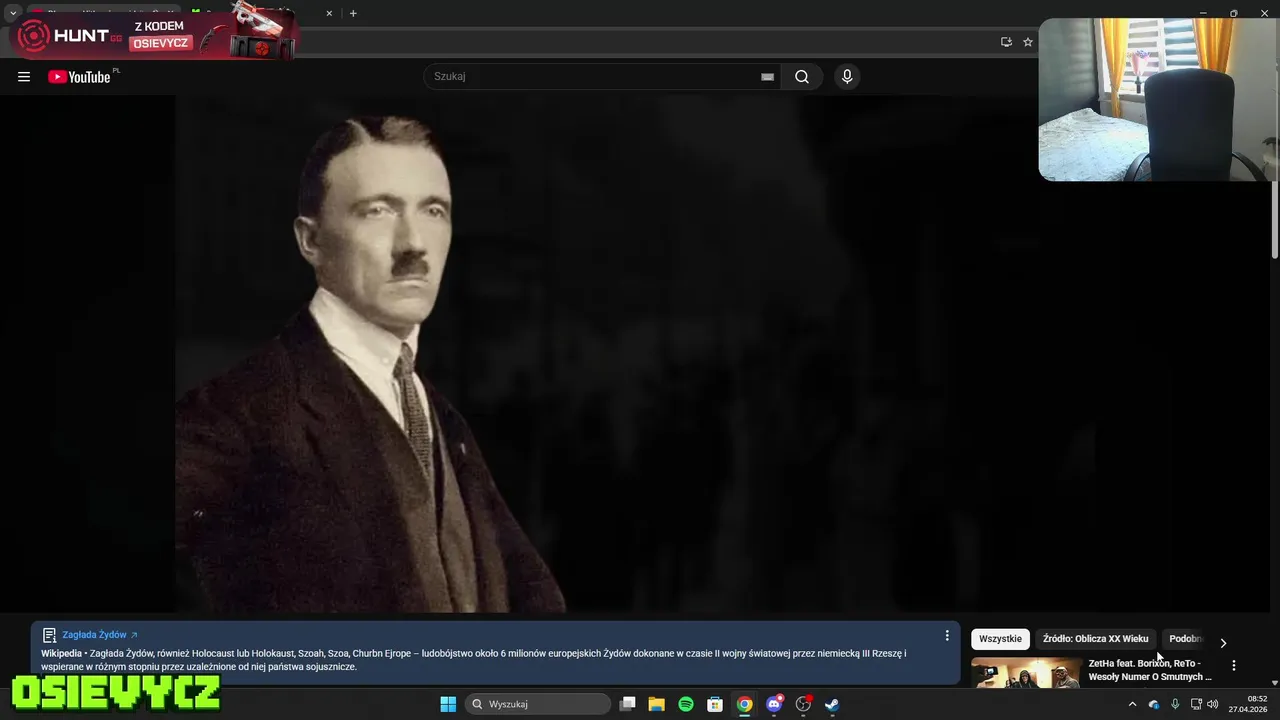Open Task View from the taskbar
Image resolution: width=1280 pixels, height=720 pixels.
coord(627,704)
